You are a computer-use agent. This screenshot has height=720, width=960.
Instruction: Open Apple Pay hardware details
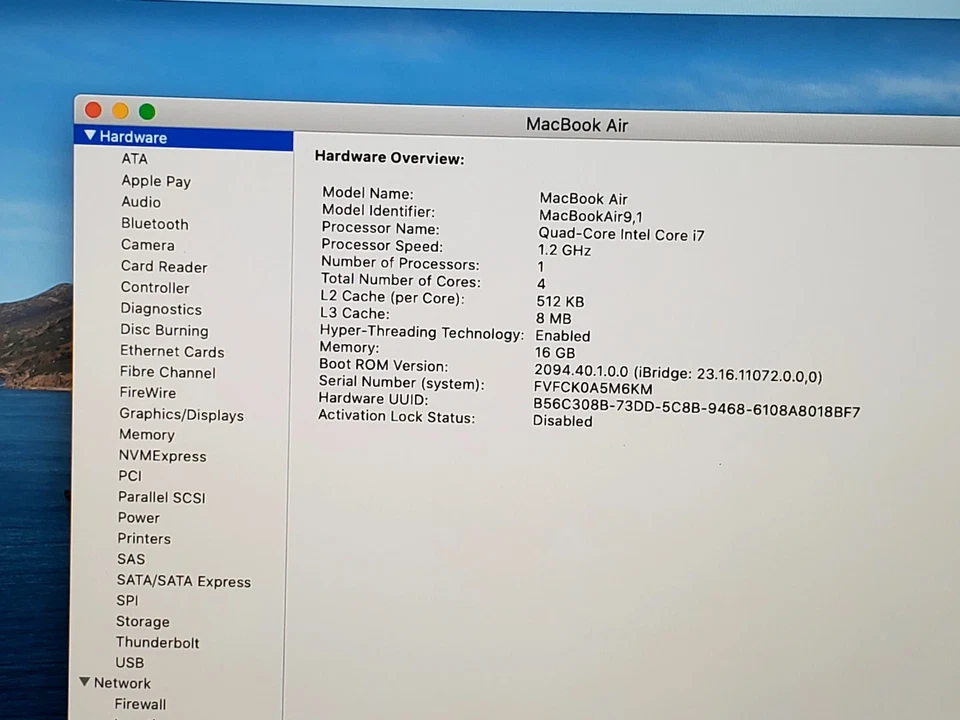(x=156, y=181)
